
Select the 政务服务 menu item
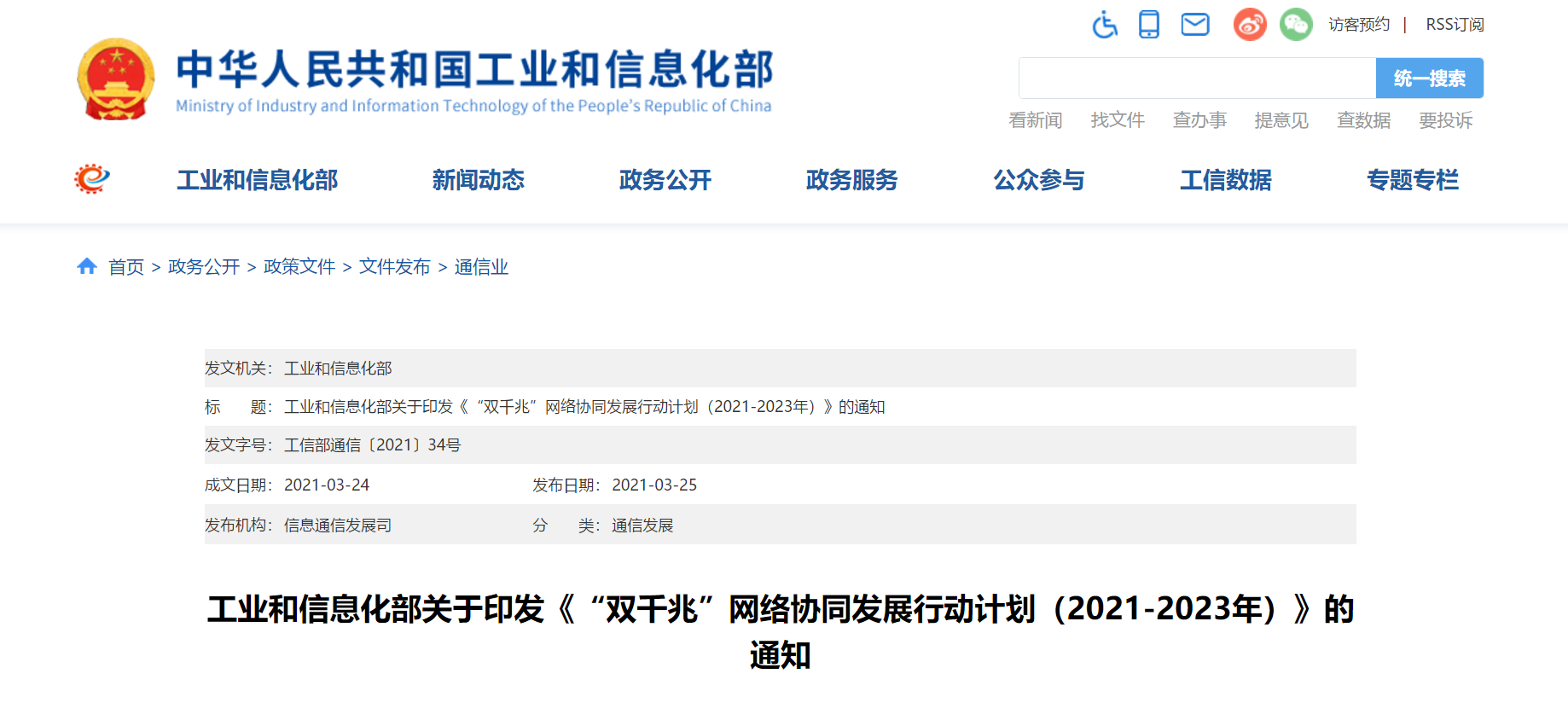(851, 180)
